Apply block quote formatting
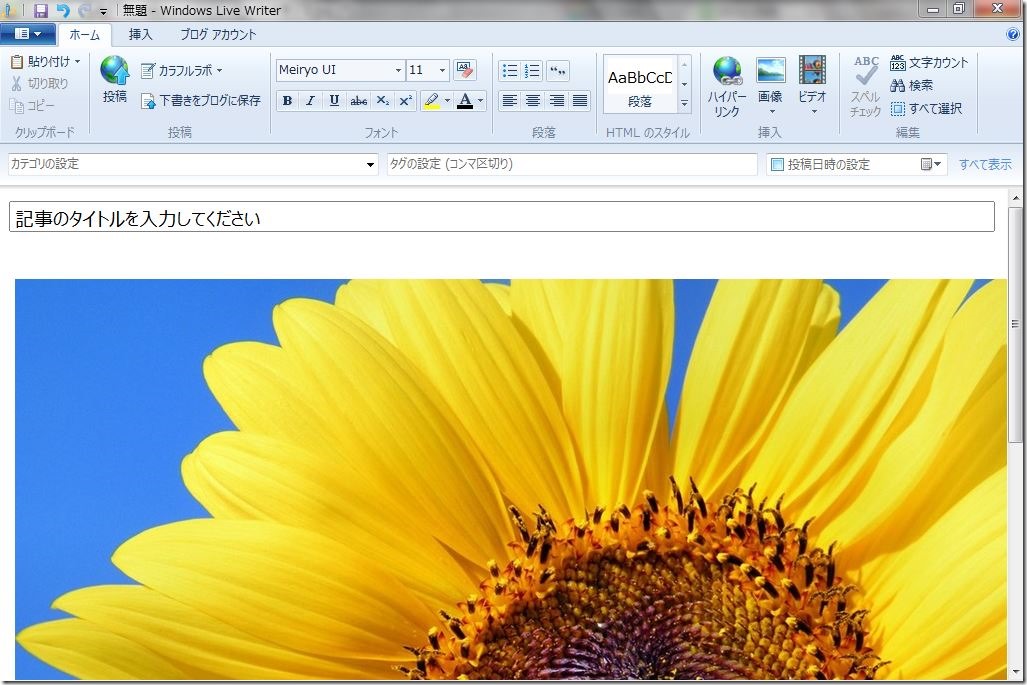Screen dimensions: 1027x685 pos(557,70)
